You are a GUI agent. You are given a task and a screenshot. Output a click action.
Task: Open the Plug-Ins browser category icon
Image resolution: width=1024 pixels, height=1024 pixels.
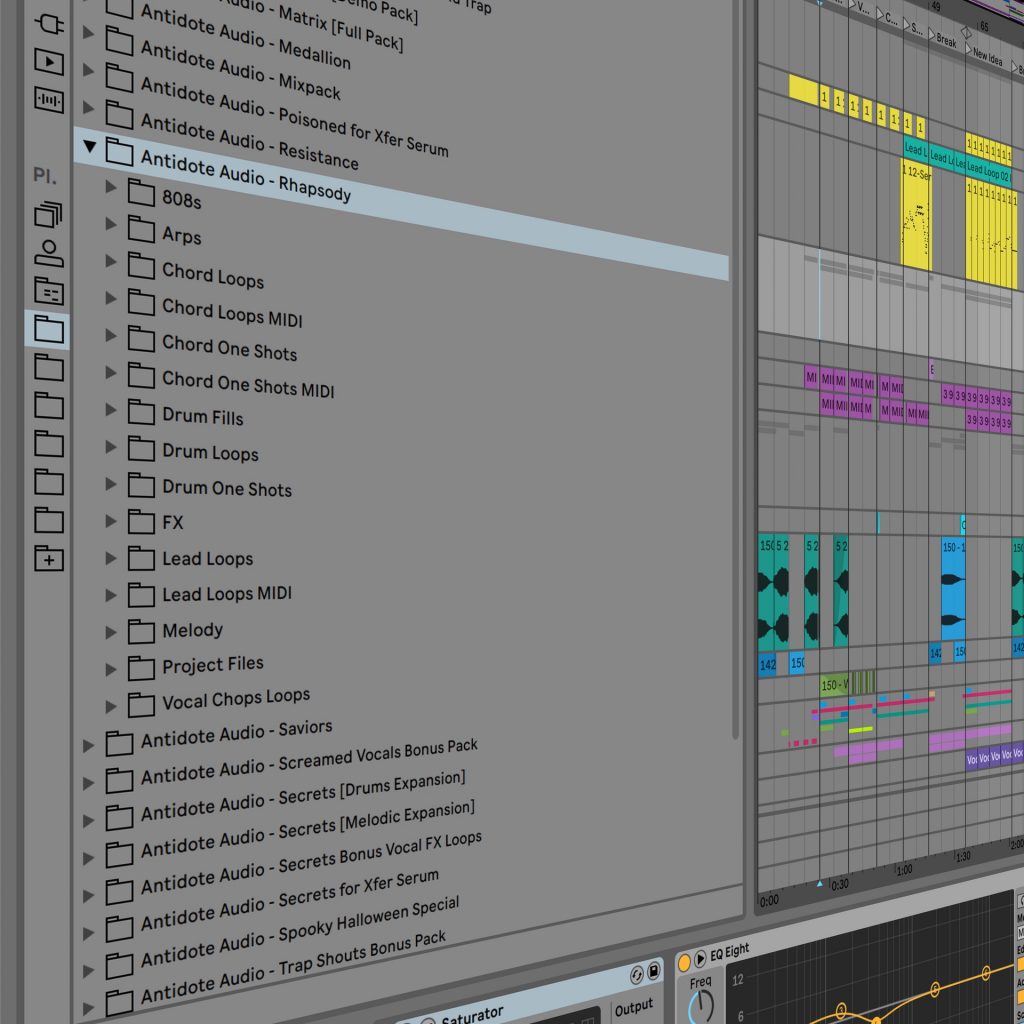[48, 22]
